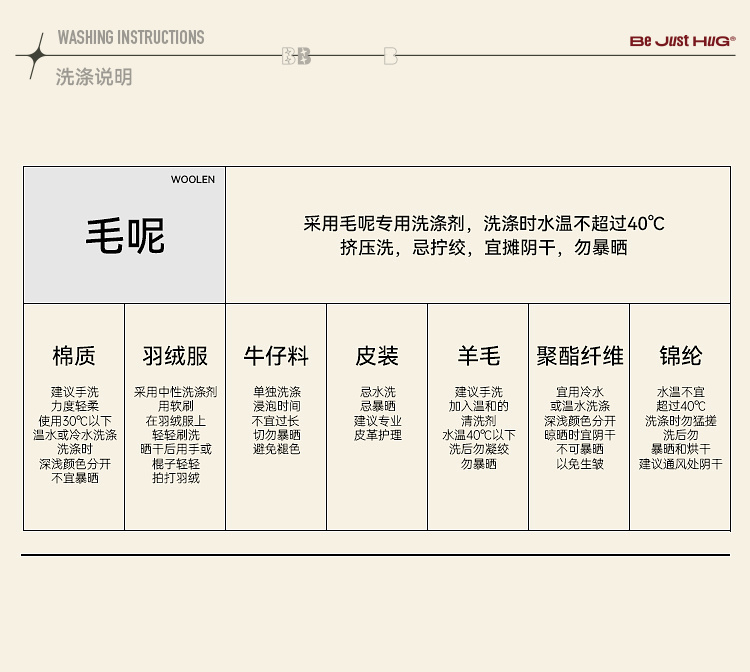Select the 牛仔料 column heading
This screenshot has height=672, width=750.
point(276,356)
